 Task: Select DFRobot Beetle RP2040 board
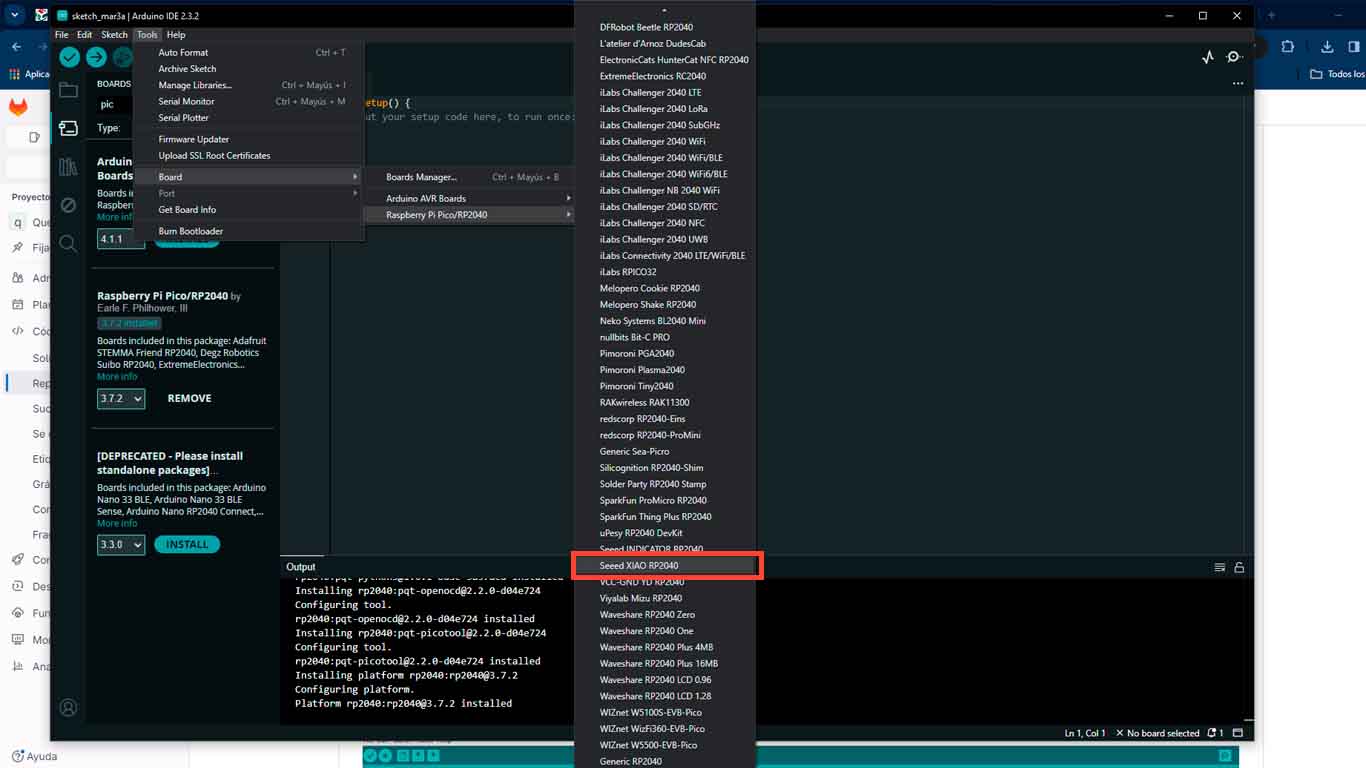(x=664, y=27)
